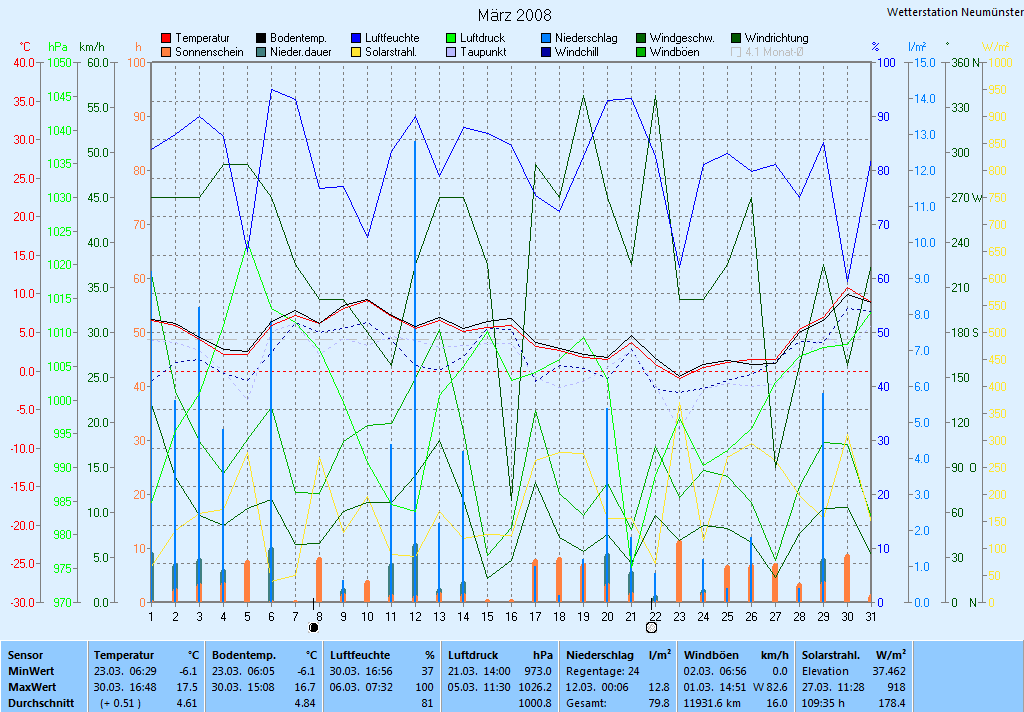Click the red Temperatur legend swatch
Screen dimensions: 1024x712
pyautogui.click(x=166, y=39)
